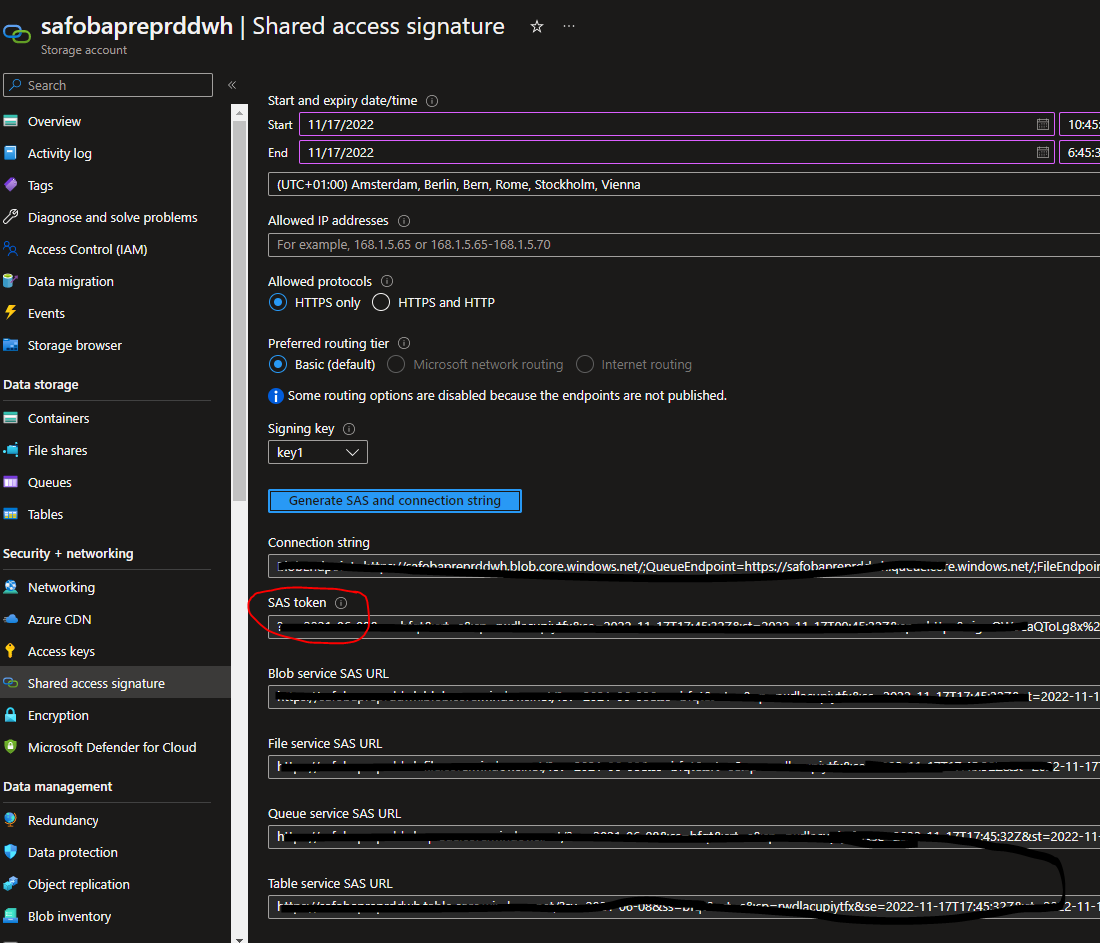1100x943 pixels.
Task: Open the UTC+01:00 time zone dropdown
Action: pos(684,185)
